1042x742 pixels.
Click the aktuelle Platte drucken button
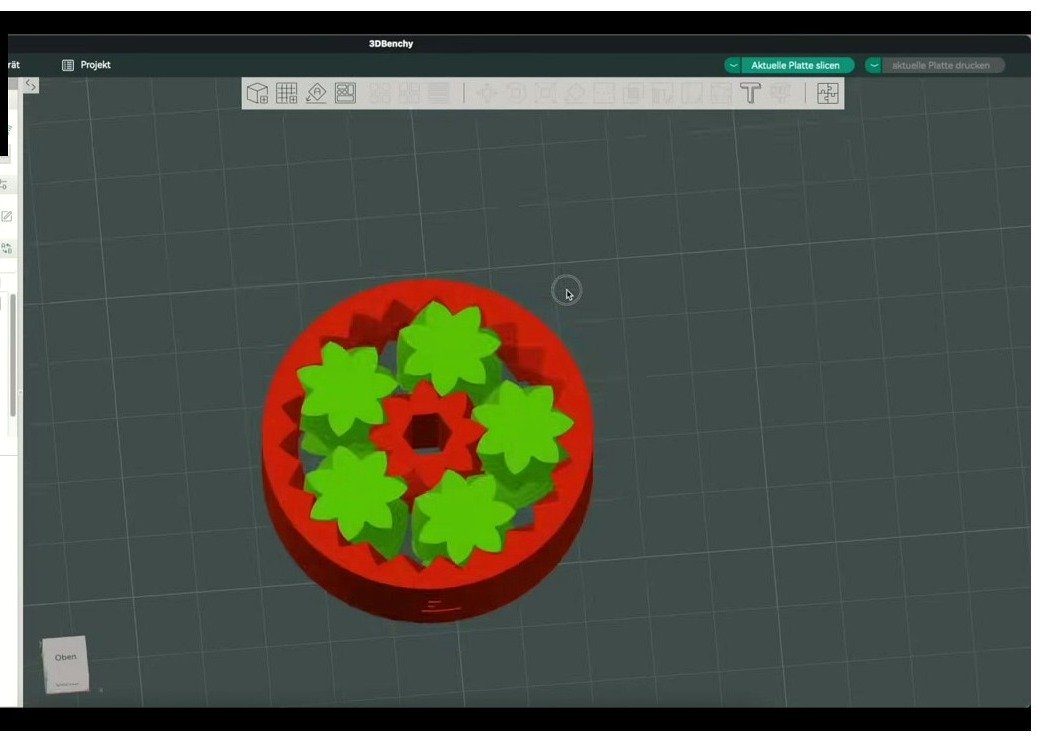pos(941,65)
